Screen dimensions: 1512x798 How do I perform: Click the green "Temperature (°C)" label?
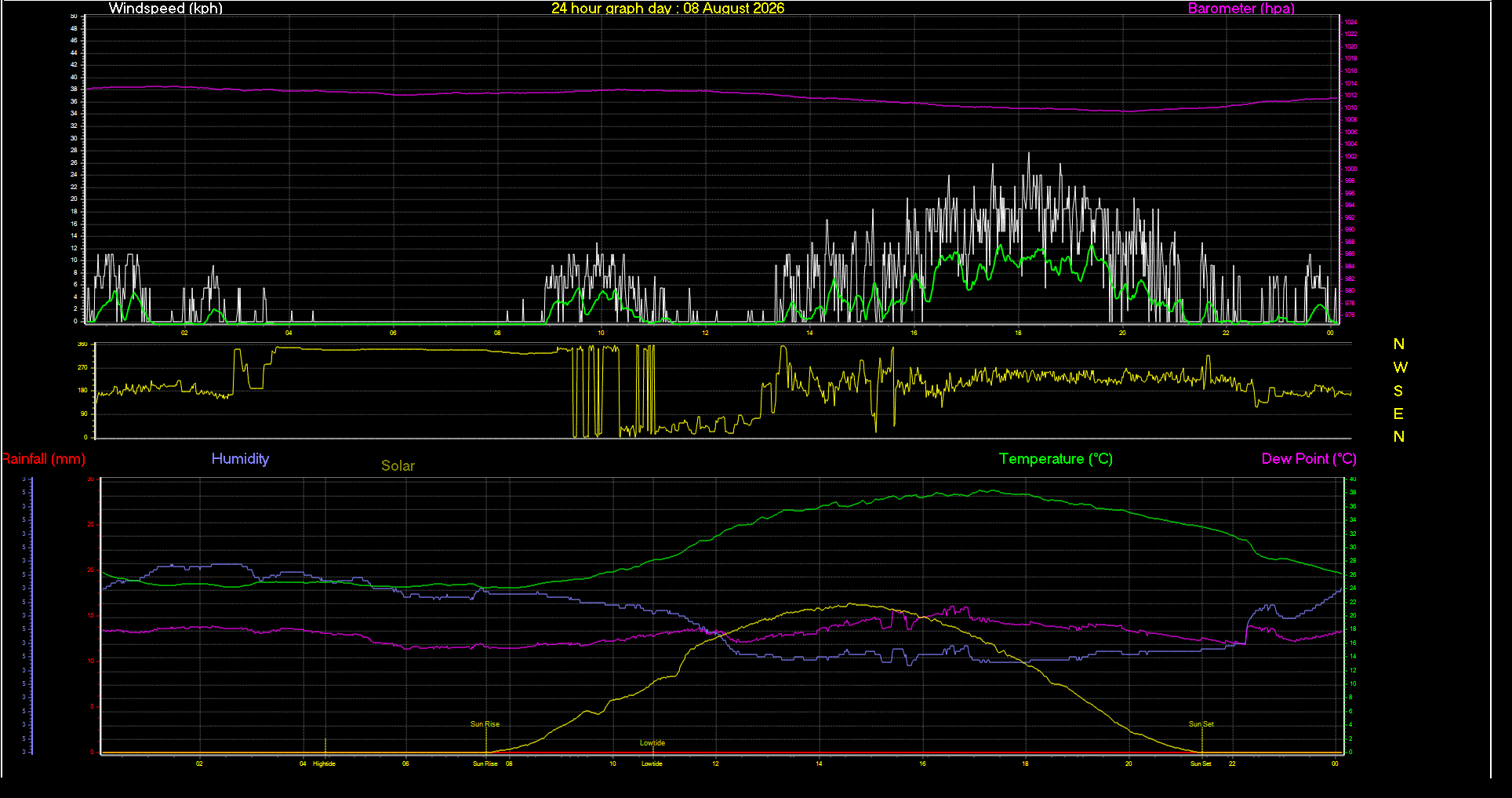[x=1056, y=459]
